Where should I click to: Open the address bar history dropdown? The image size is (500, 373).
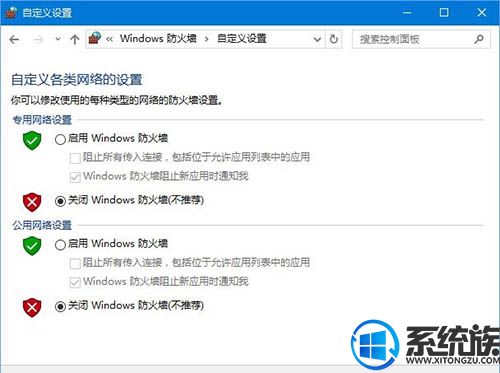coord(317,39)
